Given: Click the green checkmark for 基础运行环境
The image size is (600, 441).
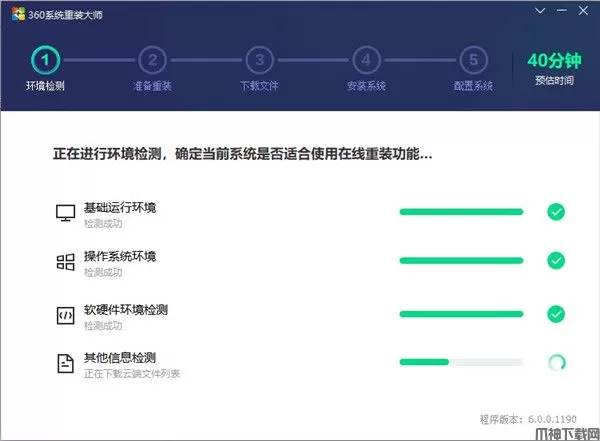Looking at the screenshot, I should (x=556, y=212).
